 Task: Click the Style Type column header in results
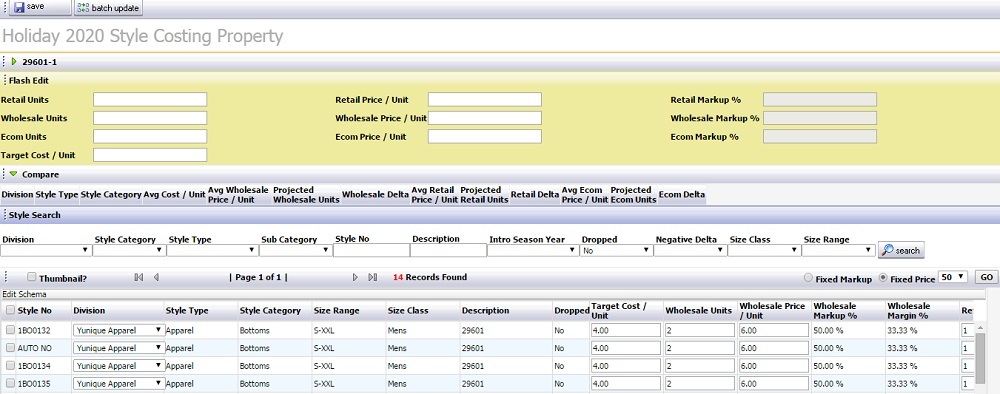(188, 310)
